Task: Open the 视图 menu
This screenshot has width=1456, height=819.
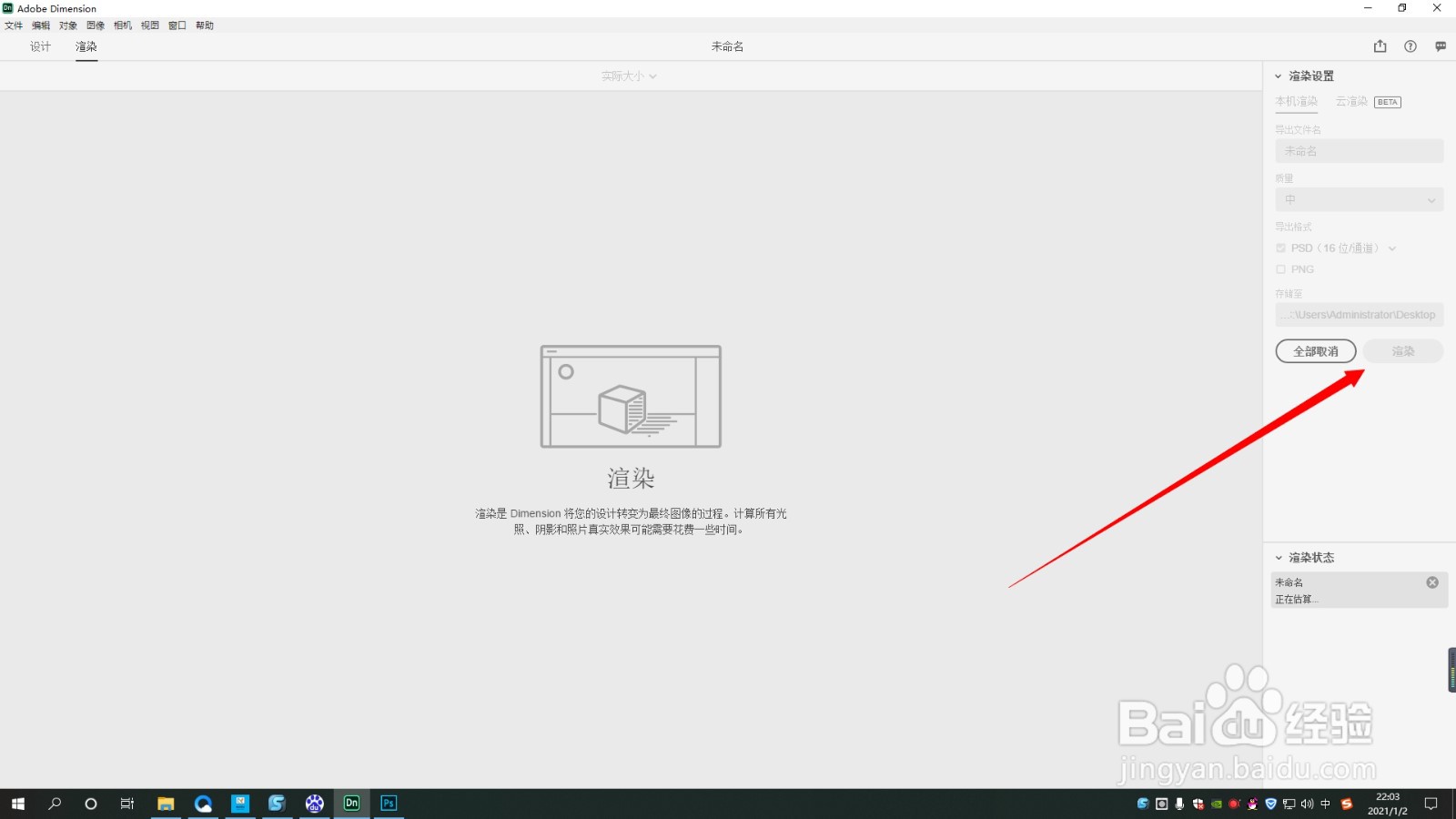Action: 150,25
